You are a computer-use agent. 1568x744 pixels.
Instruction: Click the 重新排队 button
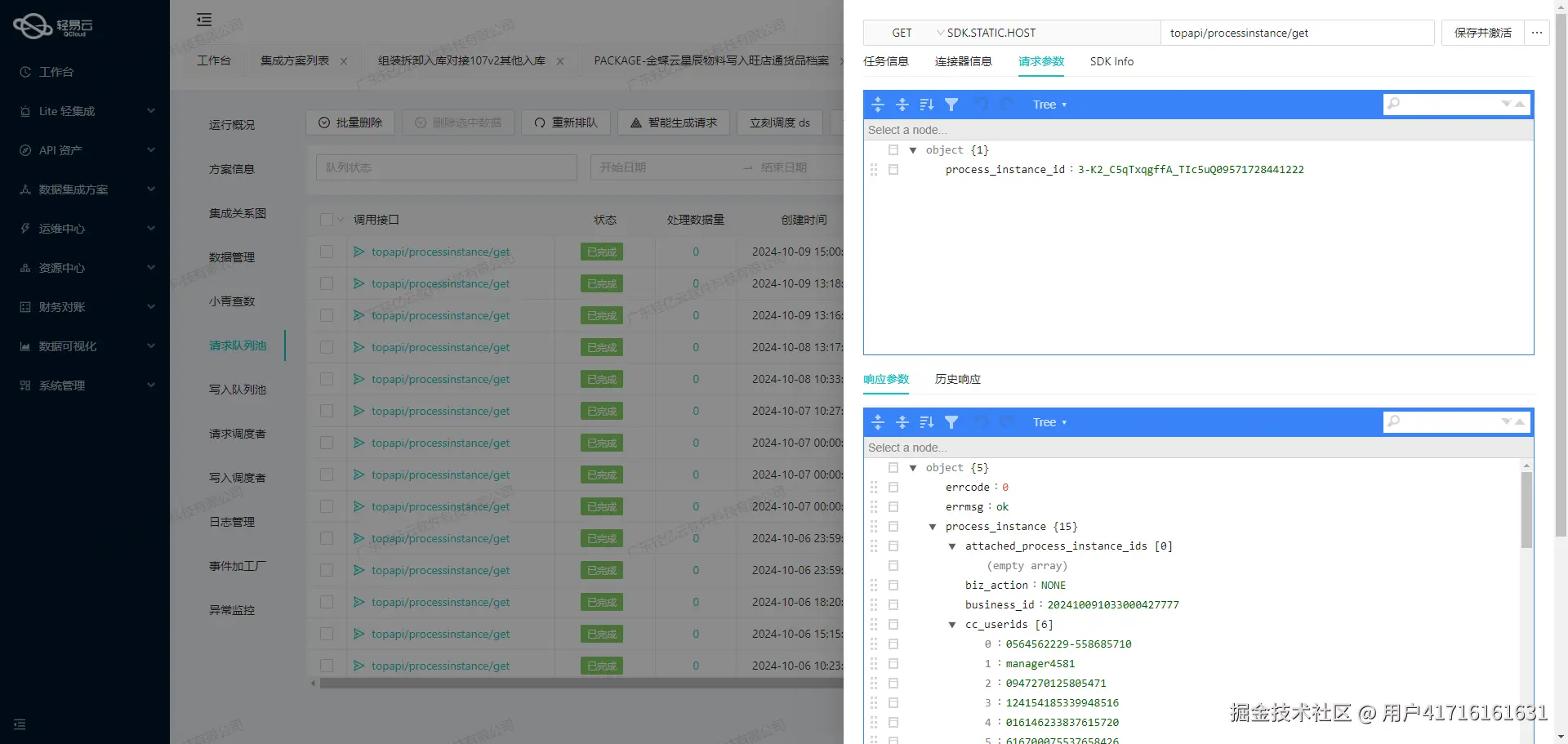[565, 123]
